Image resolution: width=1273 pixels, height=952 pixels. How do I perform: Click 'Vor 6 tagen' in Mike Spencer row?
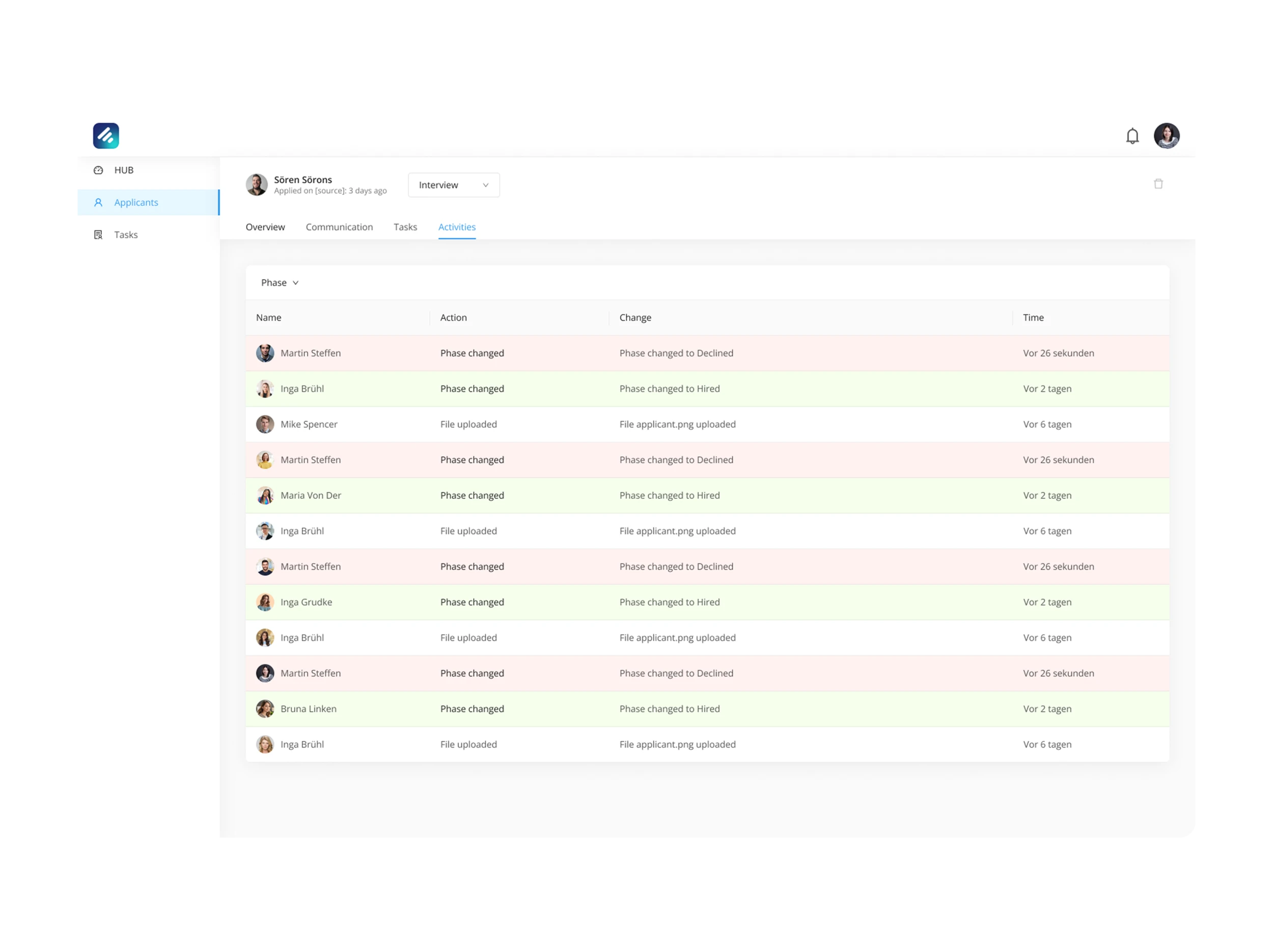[x=1047, y=424]
